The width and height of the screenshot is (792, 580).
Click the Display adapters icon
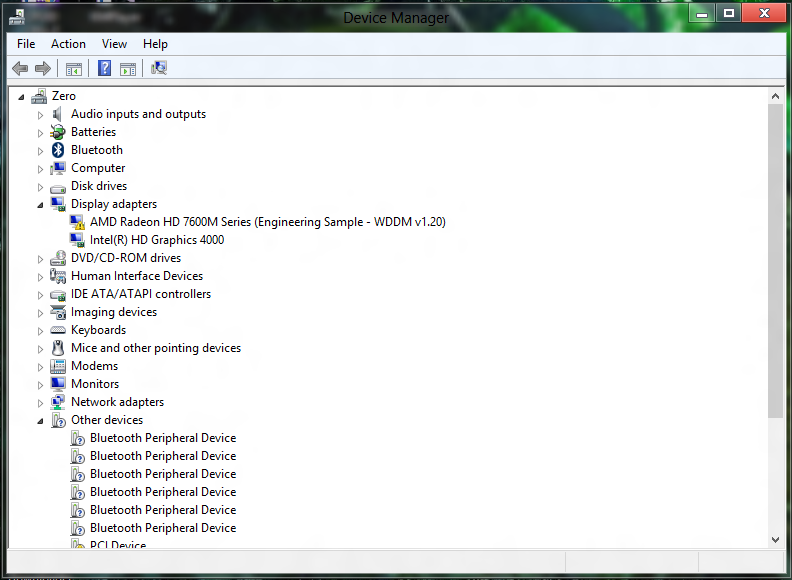point(58,204)
